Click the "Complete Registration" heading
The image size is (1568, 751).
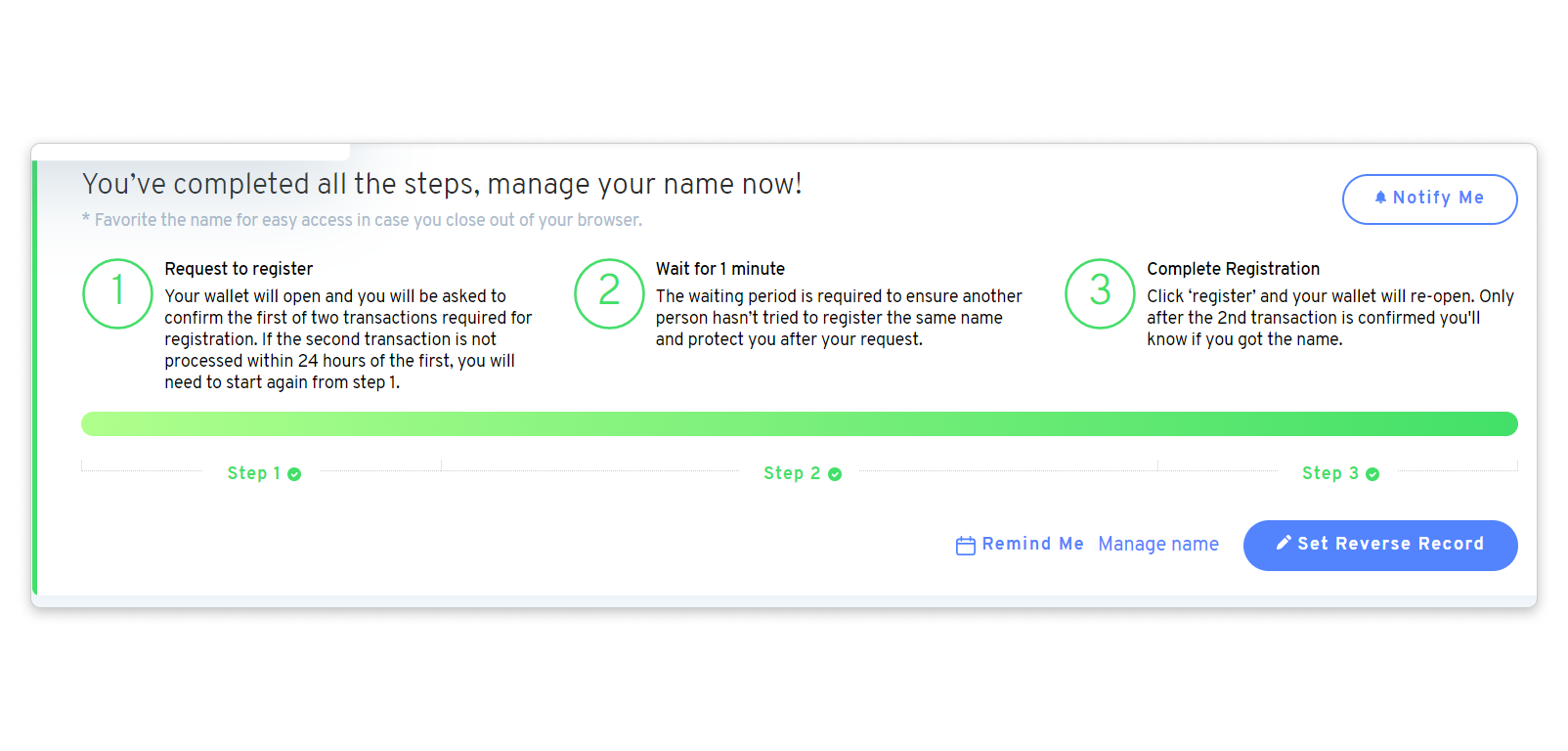pos(1233,269)
